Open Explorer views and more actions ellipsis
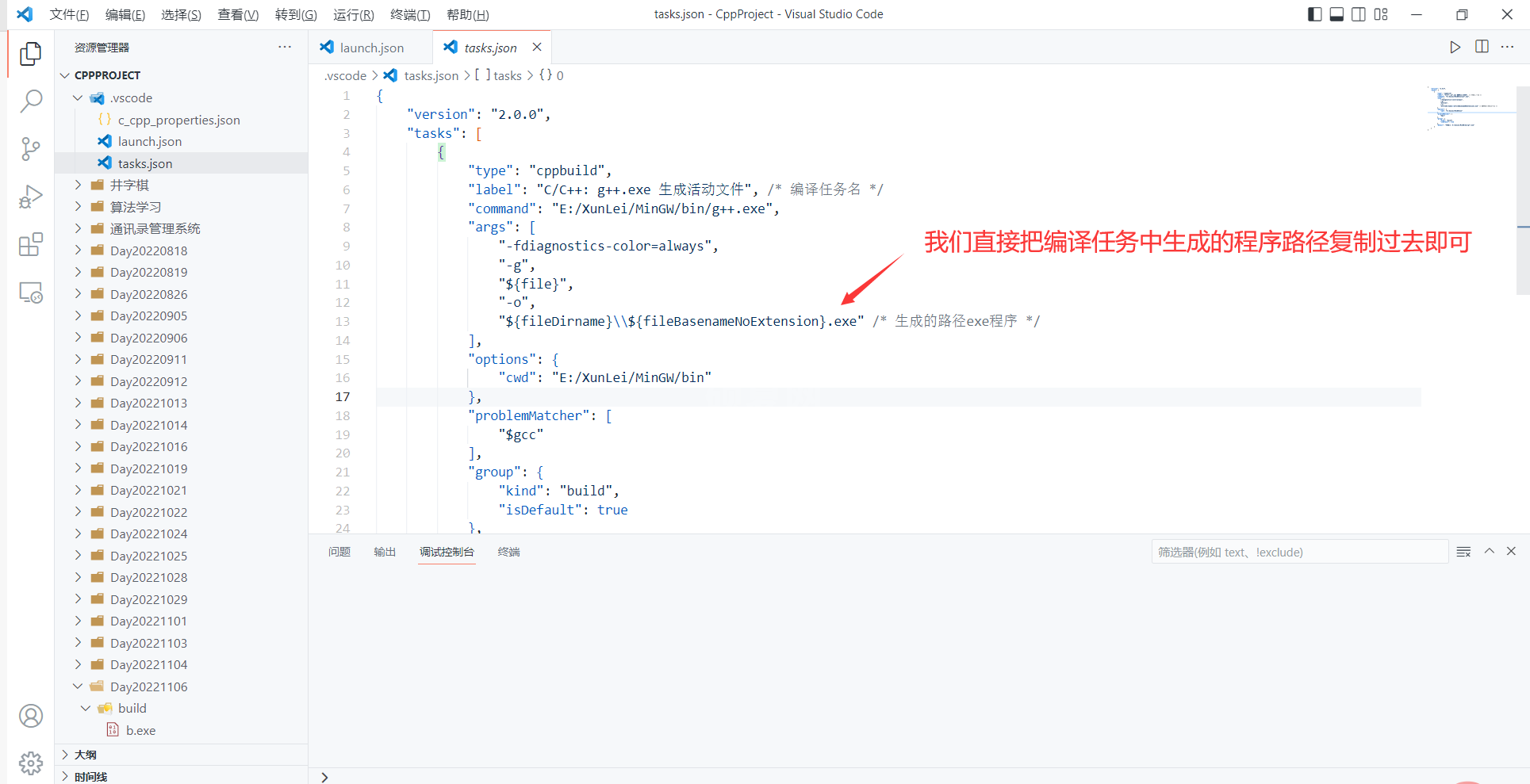 pos(285,47)
